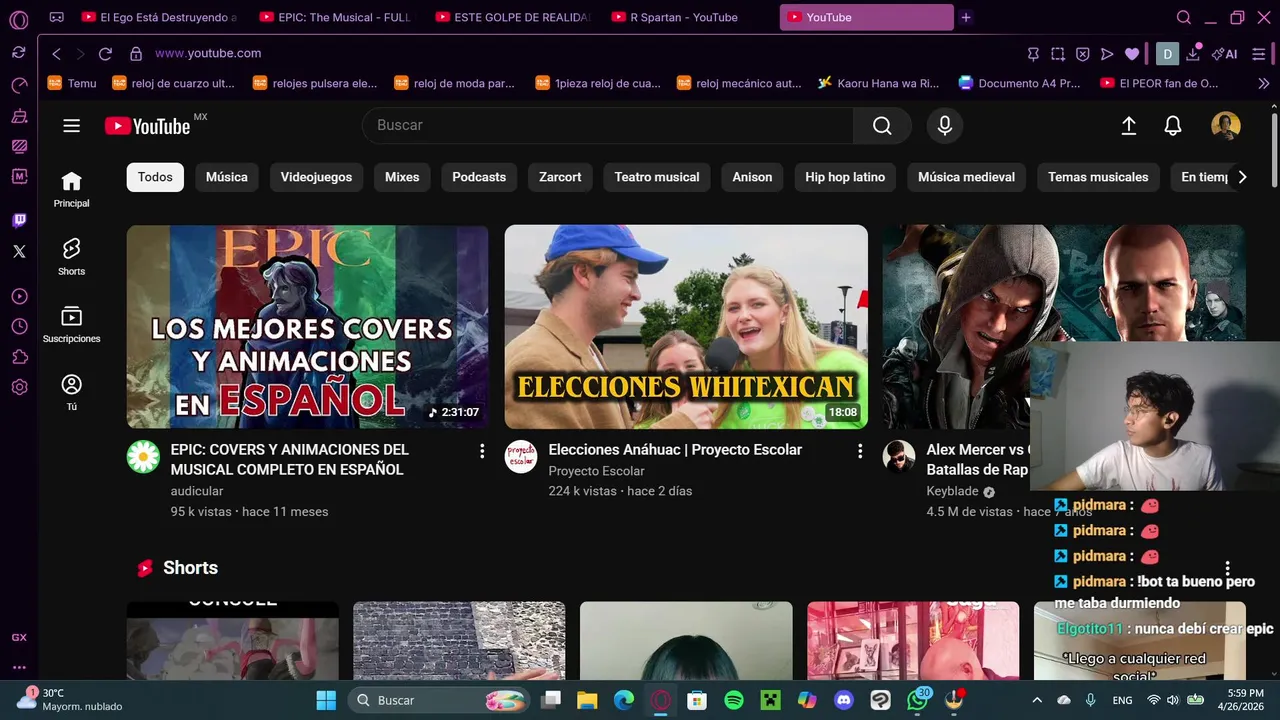Select the 'Teatro musical' chip
The height and width of the screenshot is (720, 1280).
[x=657, y=177]
